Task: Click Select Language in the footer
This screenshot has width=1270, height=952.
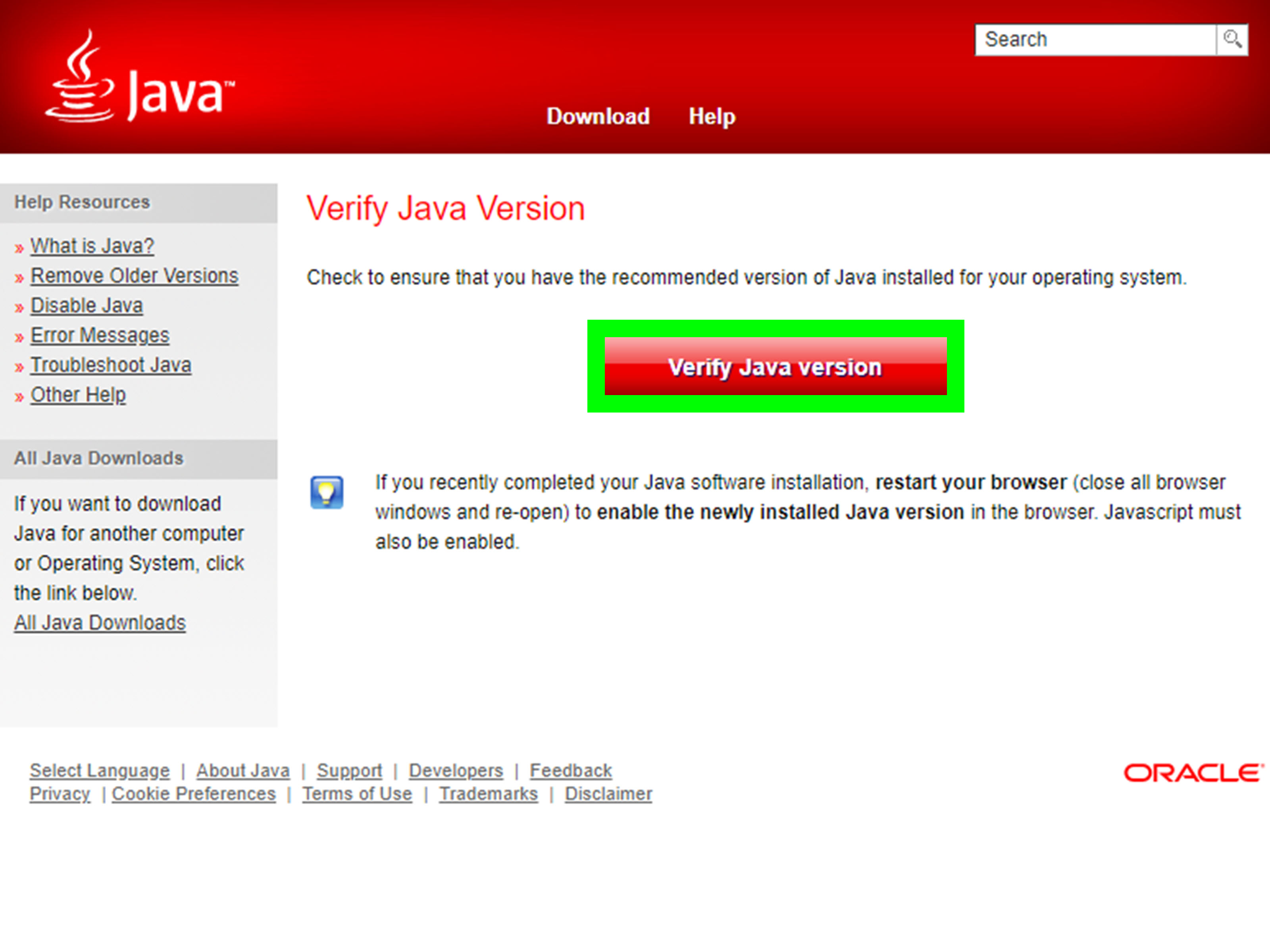Action: tap(99, 771)
